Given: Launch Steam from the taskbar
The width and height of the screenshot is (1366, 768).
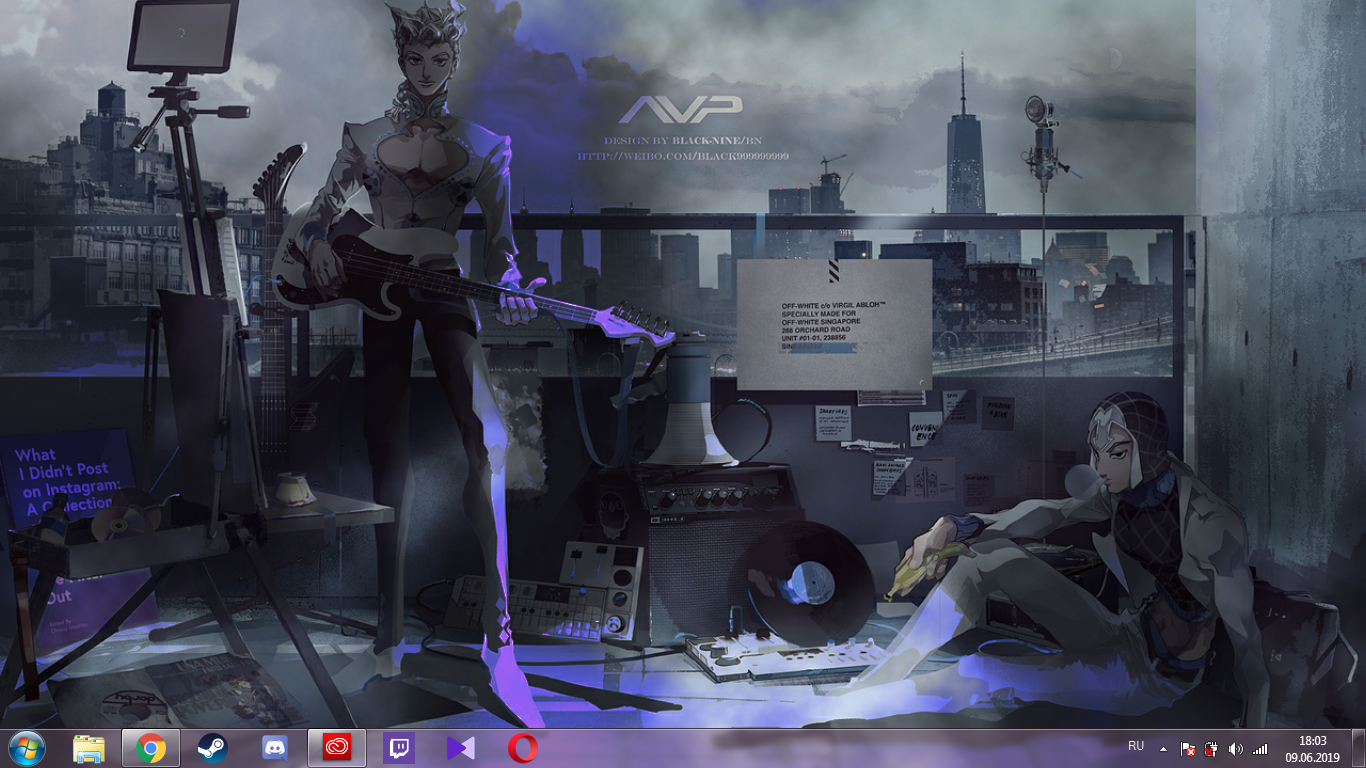Looking at the screenshot, I should 212,748.
